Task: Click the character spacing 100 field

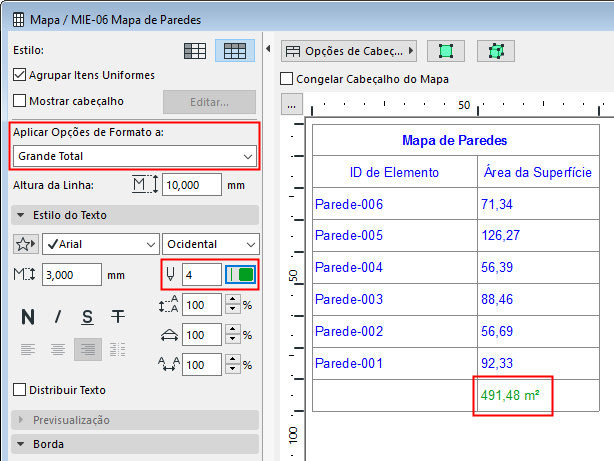Action: coord(202,365)
